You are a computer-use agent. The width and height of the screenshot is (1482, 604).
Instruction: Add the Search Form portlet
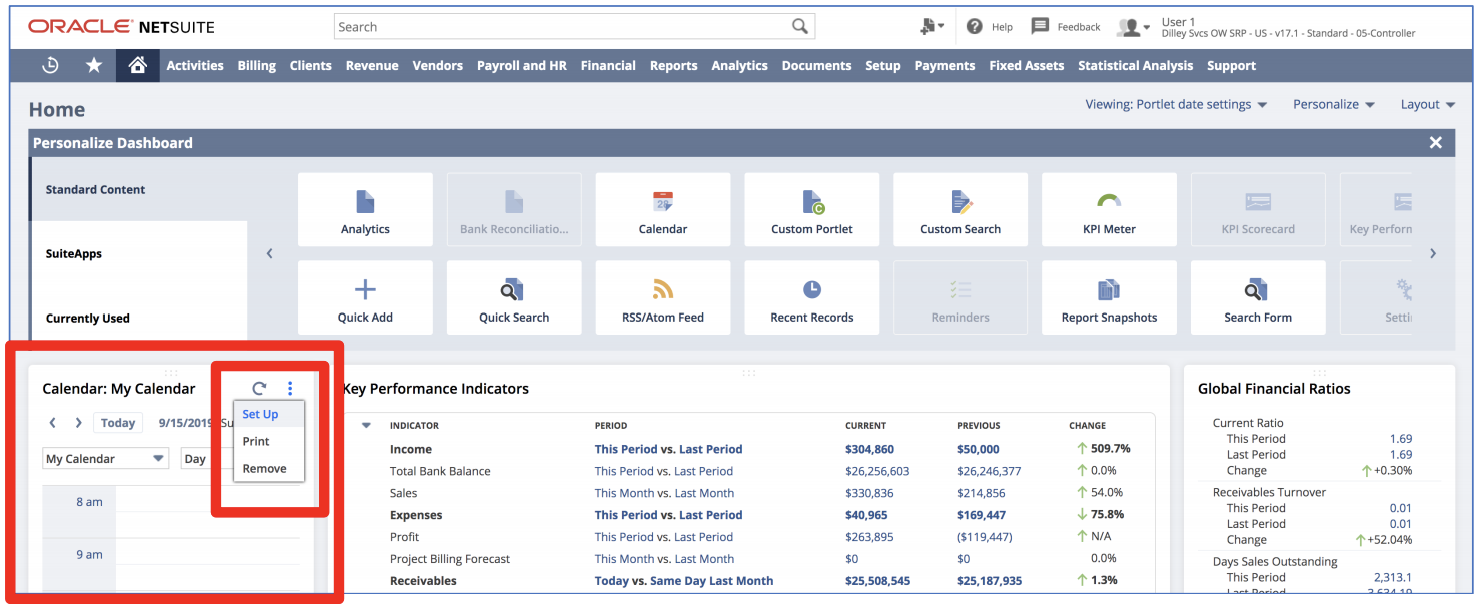tap(1258, 298)
